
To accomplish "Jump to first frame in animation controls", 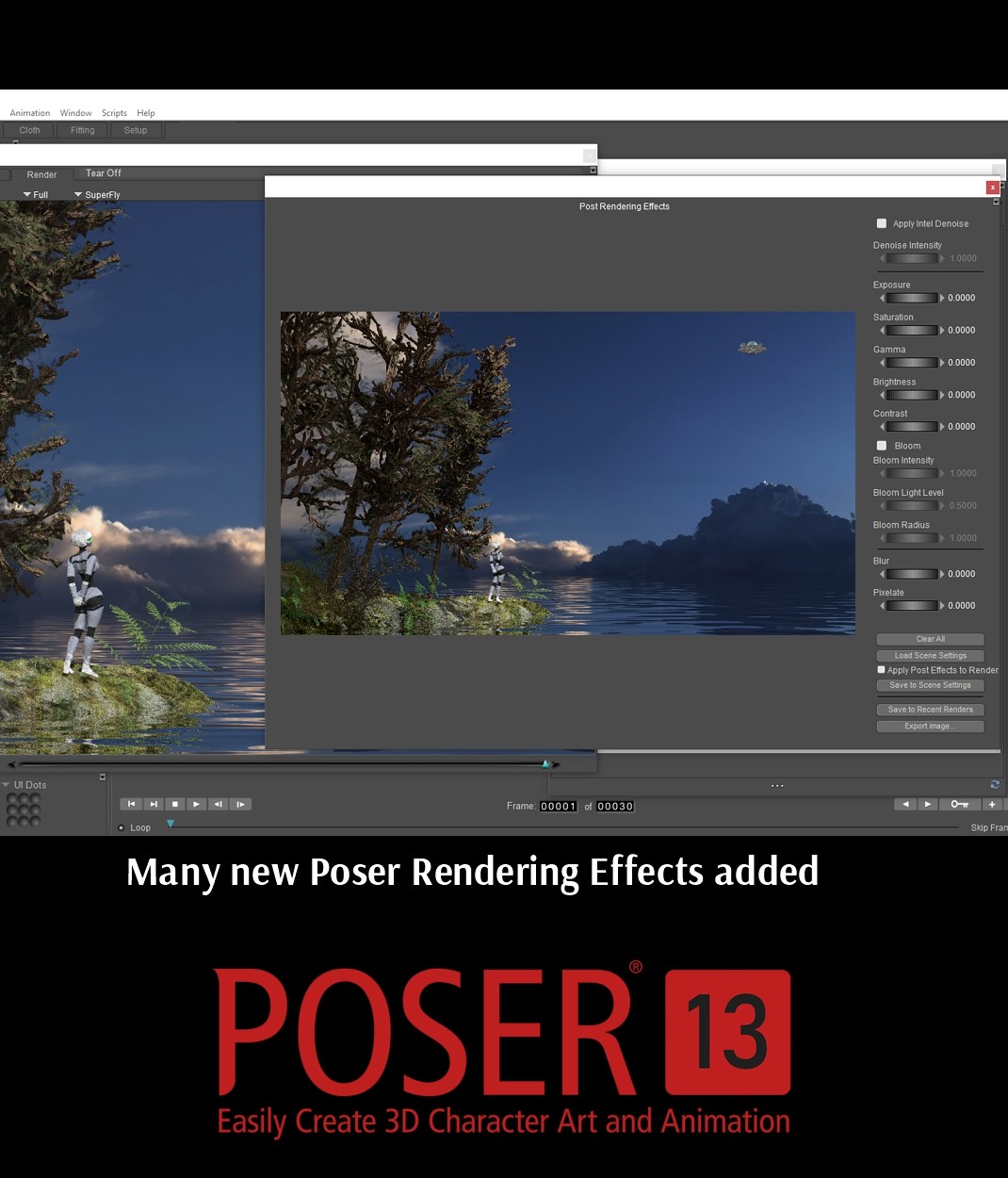I will pos(131,804).
